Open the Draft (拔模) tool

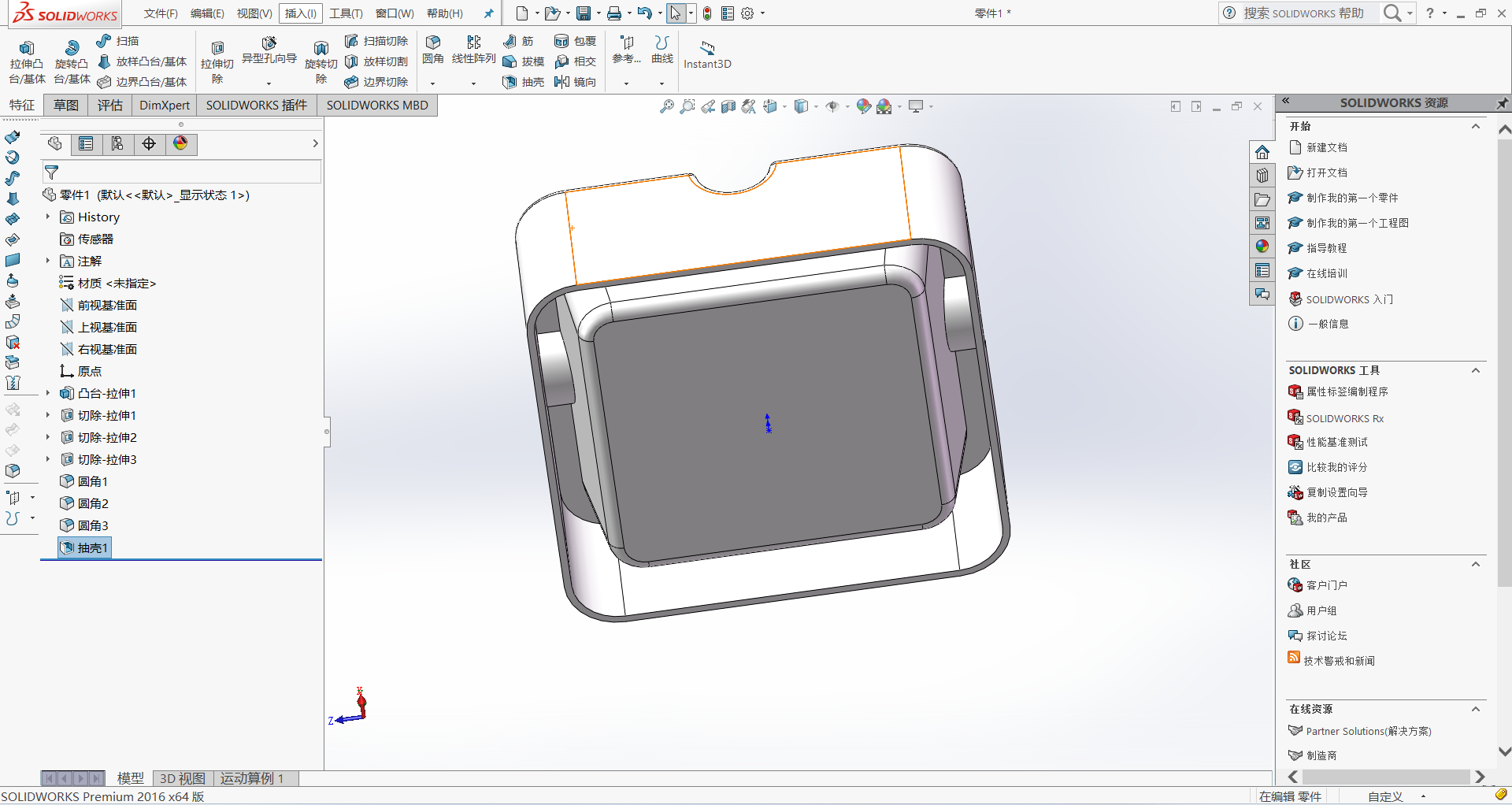tap(523, 61)
